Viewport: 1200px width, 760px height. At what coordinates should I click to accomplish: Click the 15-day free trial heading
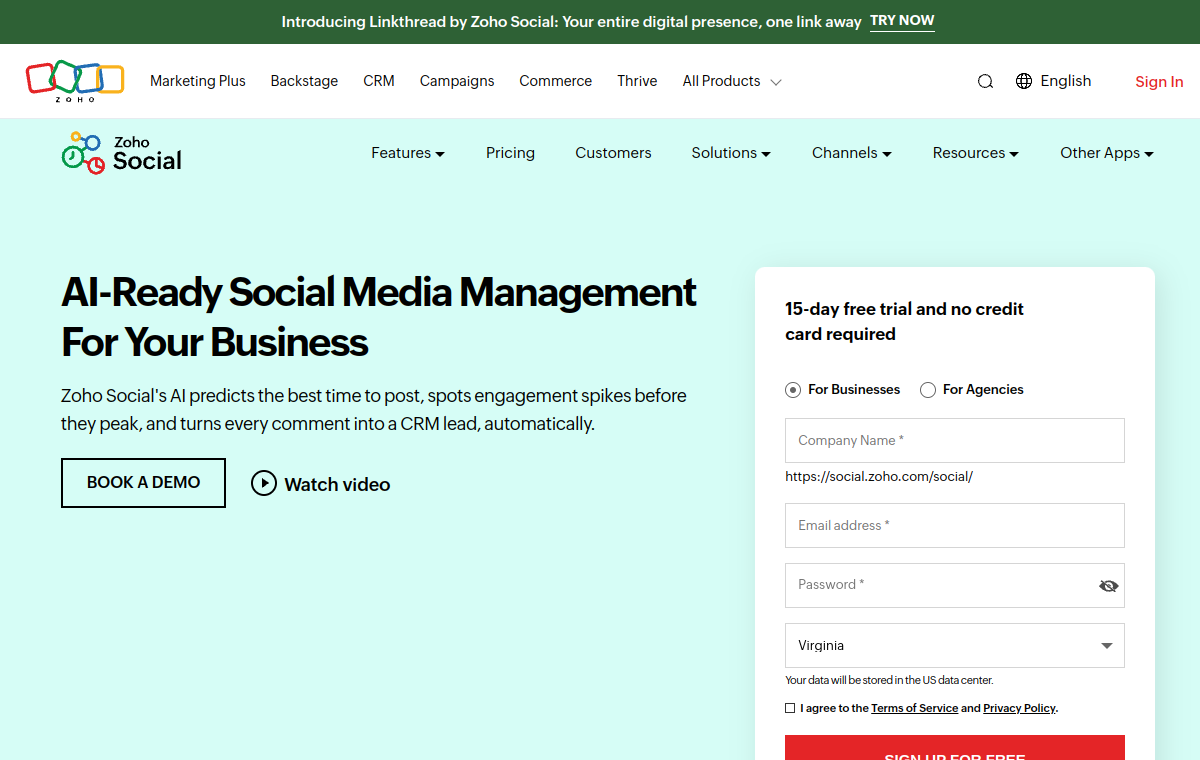point(904,322)
